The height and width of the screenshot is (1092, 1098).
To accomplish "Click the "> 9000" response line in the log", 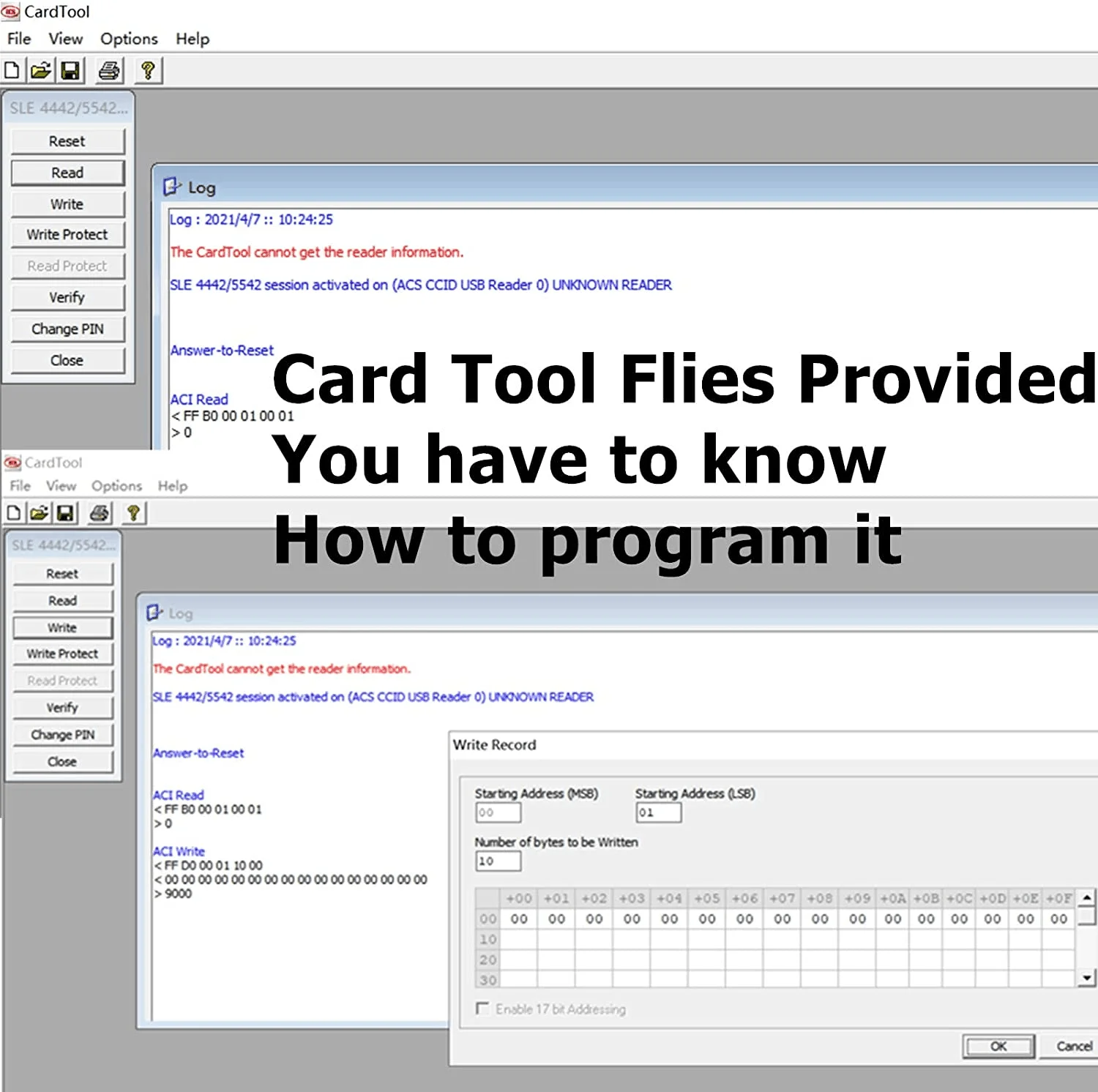I will point(173,894).
